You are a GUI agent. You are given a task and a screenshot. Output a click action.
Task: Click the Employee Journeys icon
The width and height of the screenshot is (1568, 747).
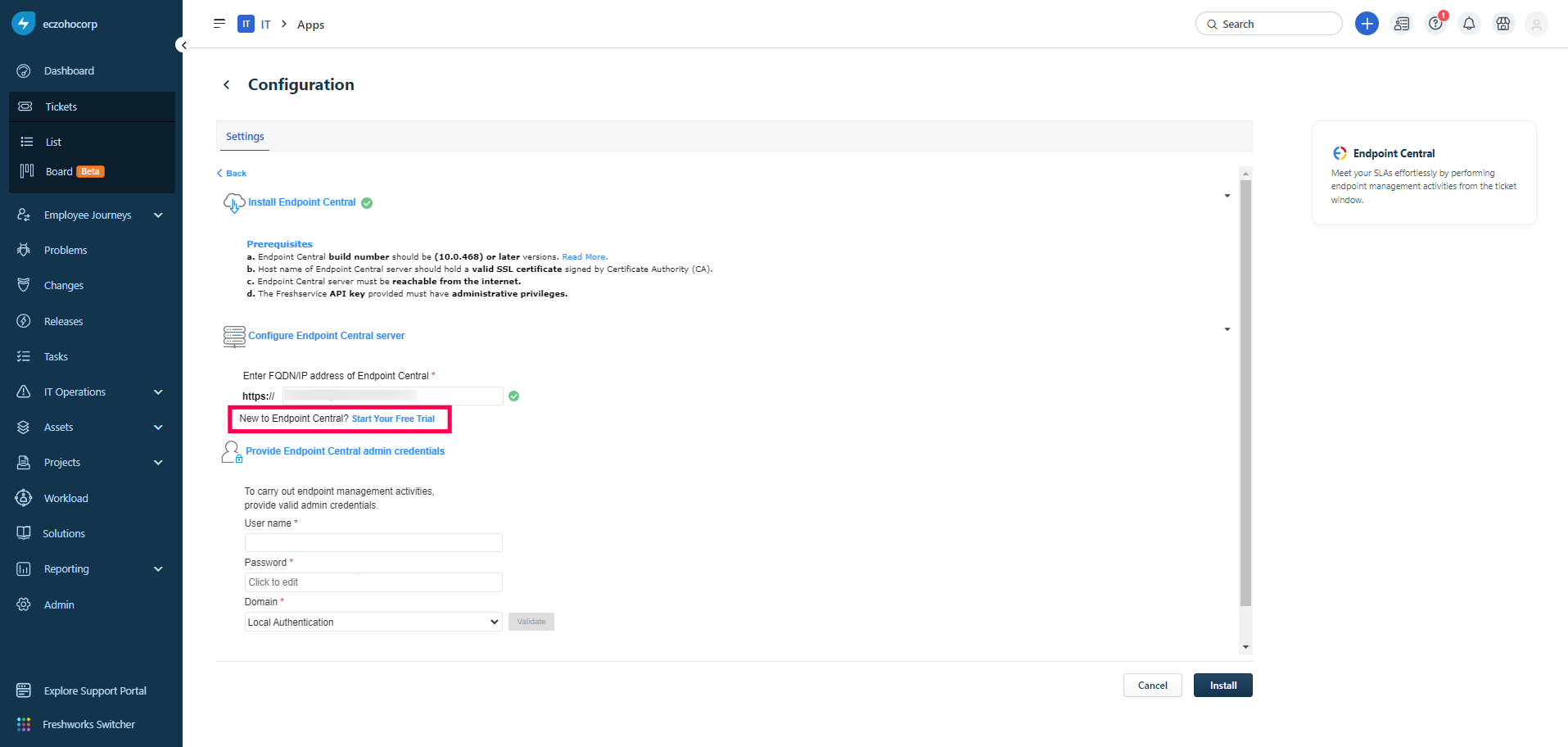point(24,215)
